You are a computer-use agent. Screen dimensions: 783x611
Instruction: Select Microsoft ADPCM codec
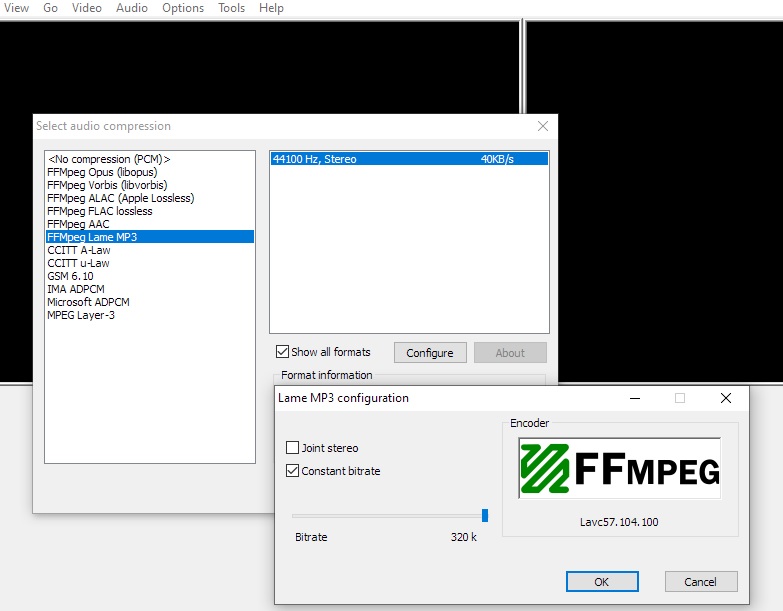(150, 302)
